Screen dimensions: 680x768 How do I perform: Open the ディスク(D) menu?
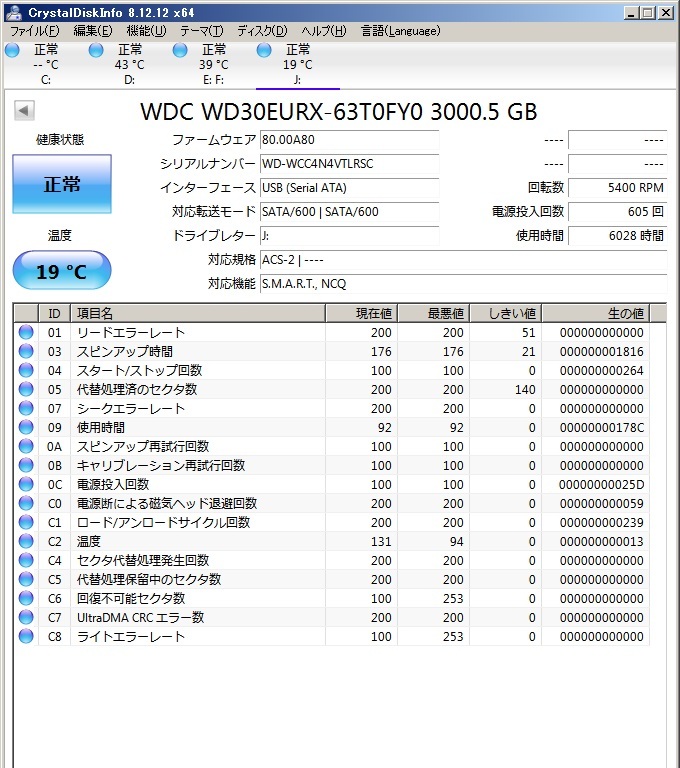pos(262,31)
